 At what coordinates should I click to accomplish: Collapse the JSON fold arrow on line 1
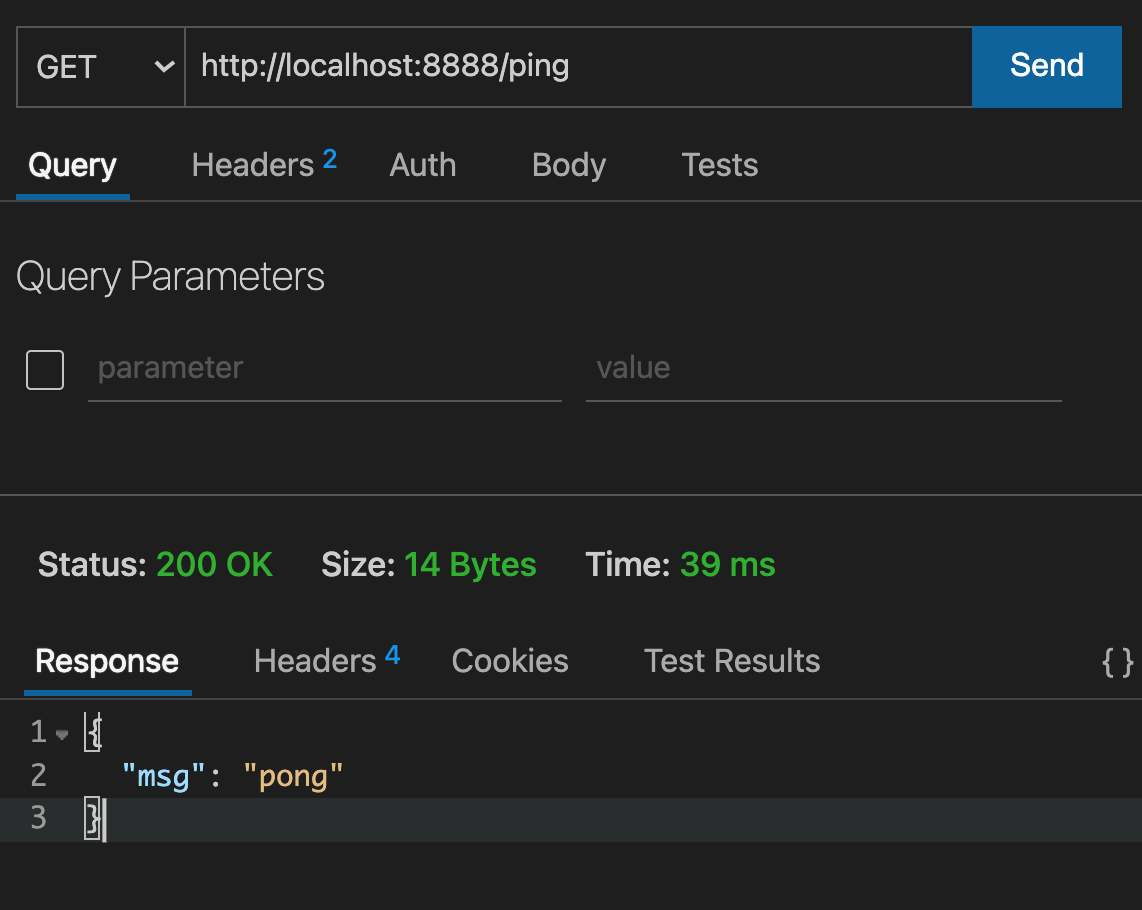(62, 734)
